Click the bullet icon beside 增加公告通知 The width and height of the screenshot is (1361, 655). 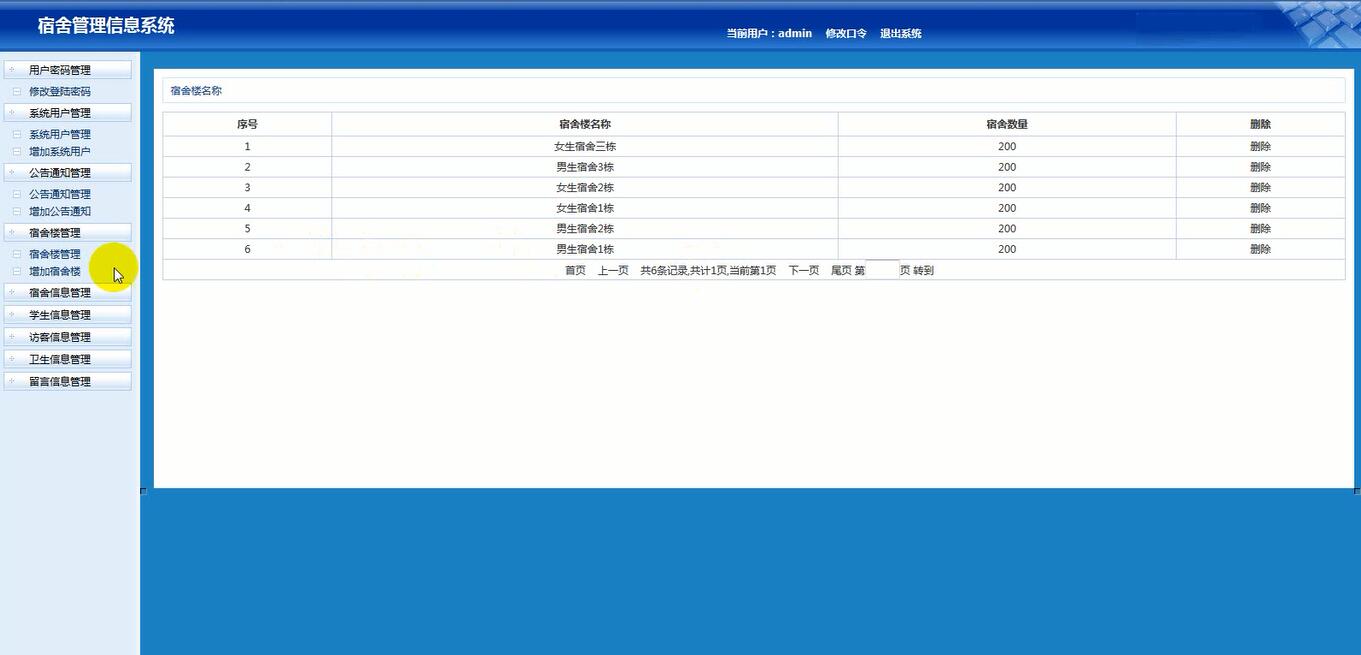pyautogui.click(x=16, y=212)
